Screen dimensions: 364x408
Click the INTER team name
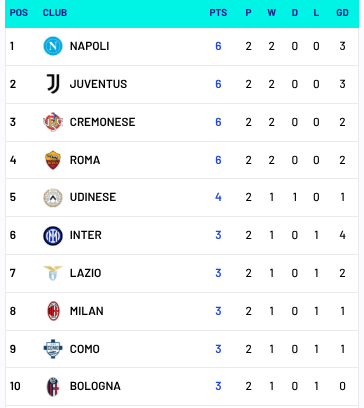click(x=86, y=235)
